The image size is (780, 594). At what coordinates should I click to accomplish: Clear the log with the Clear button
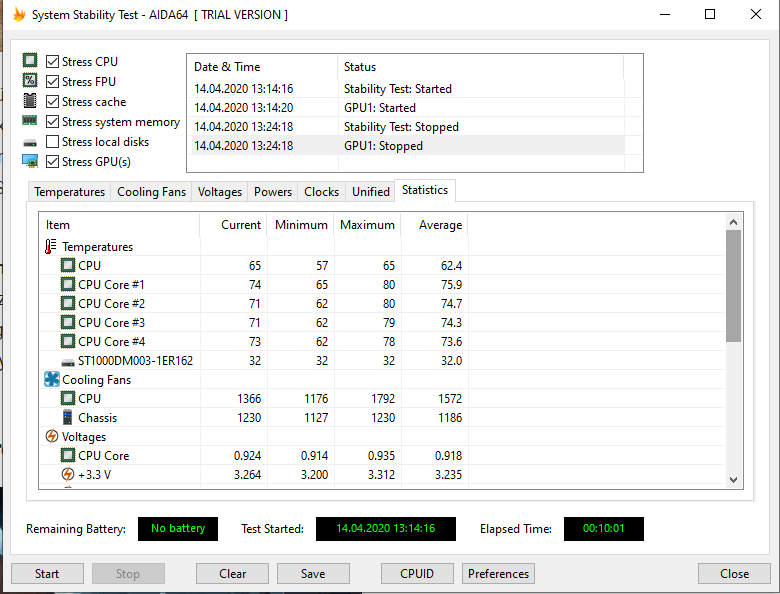[232, 574]
